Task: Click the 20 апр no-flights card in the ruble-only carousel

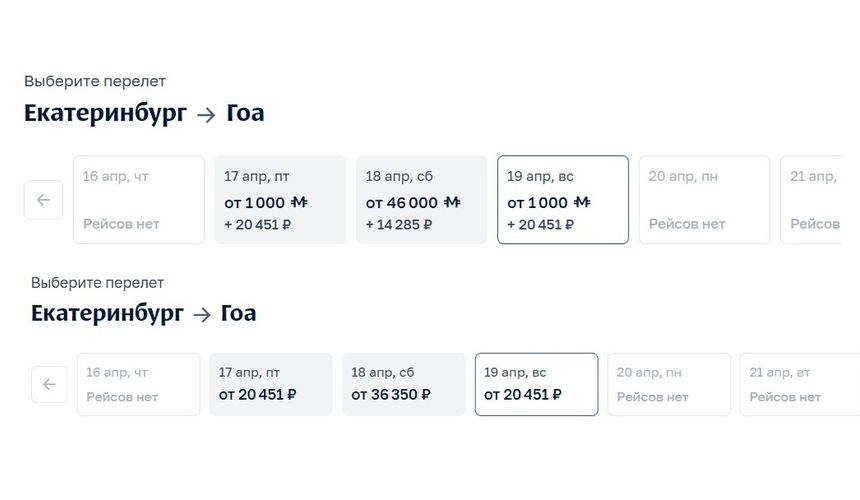Action: [x=668, y=384]
